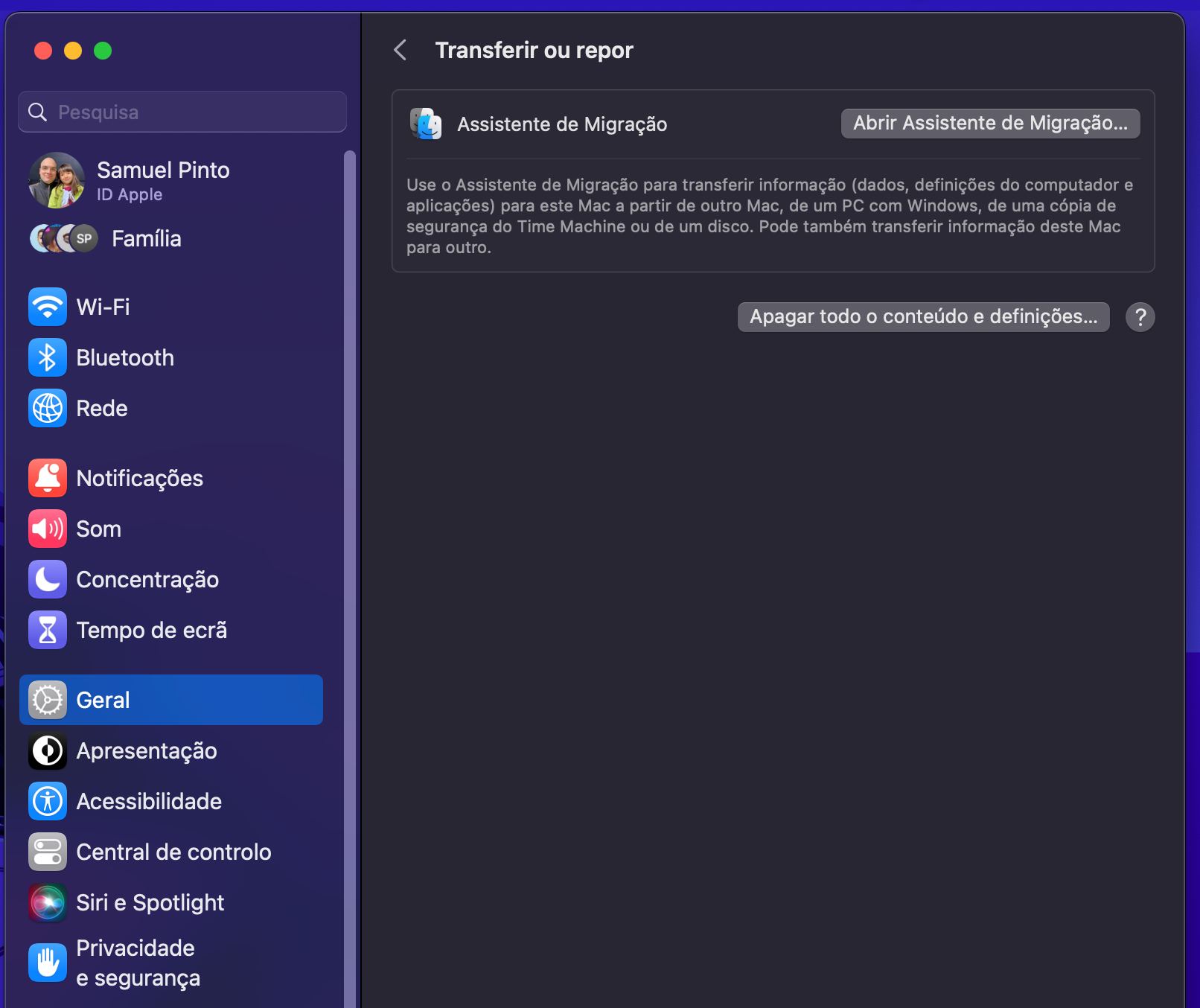Open the Acessibilidade icon

point(48,801)
